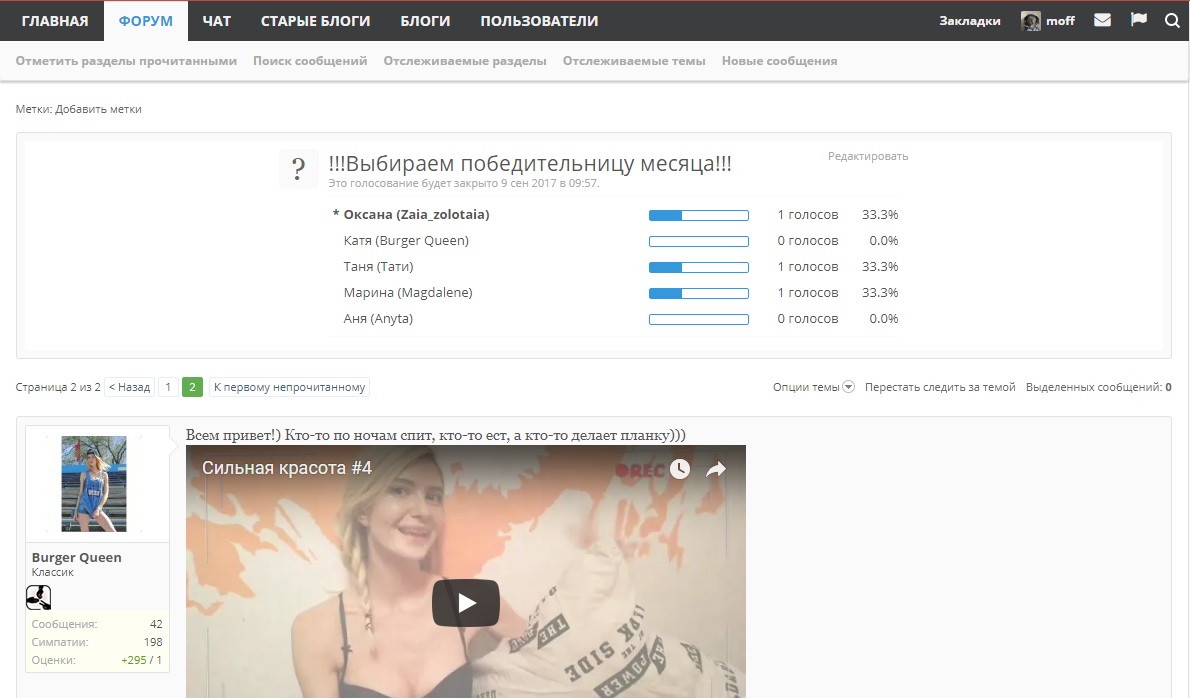The image size is (1190, 698).
Task: Click Перестать следить за темой link
Action: [940, 387]
